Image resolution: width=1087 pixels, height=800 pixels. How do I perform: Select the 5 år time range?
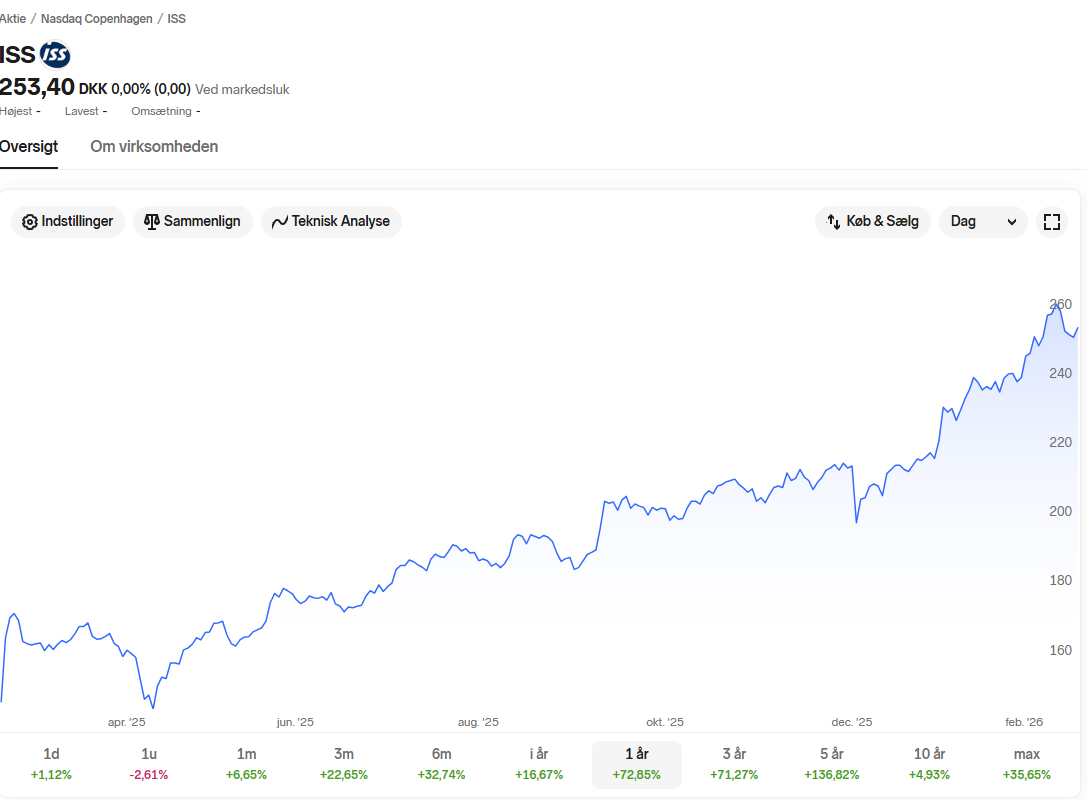[x=832, y=764]
